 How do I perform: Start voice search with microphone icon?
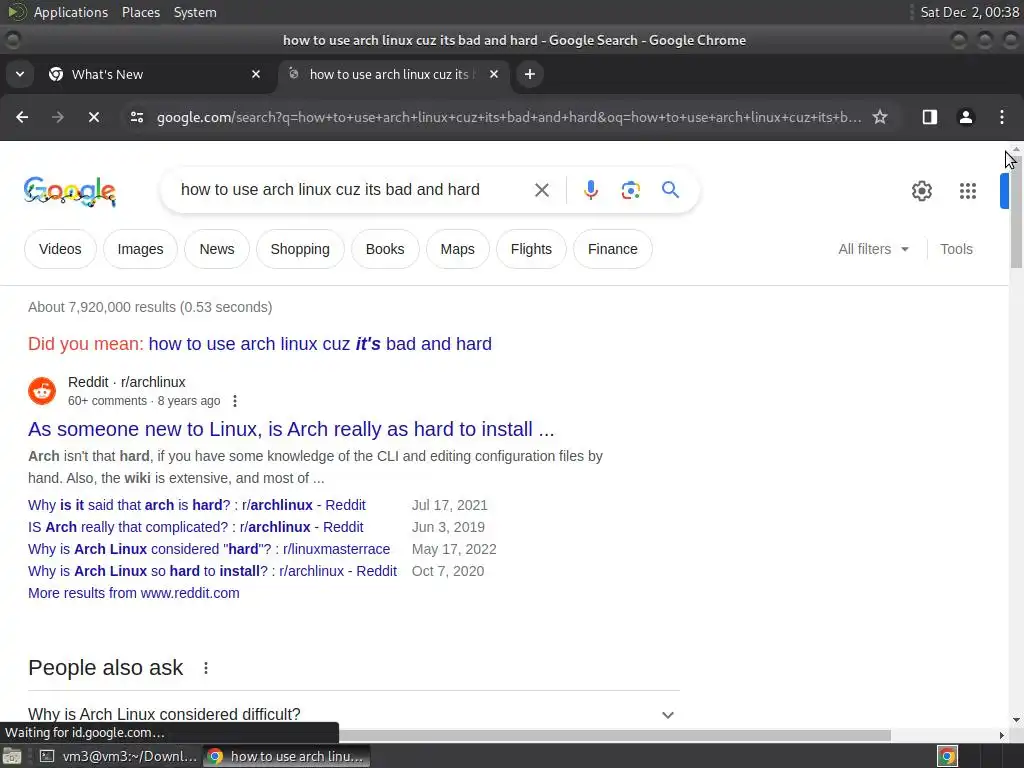590,190
